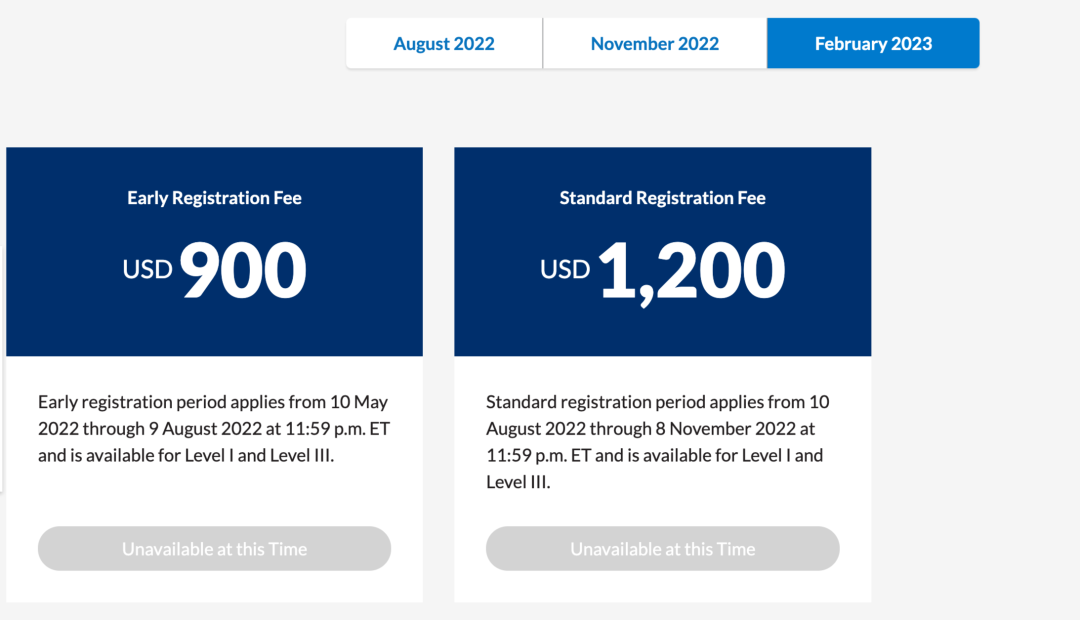
Task: Open the November 2022 tab
Action: click(x=655, y=44)
